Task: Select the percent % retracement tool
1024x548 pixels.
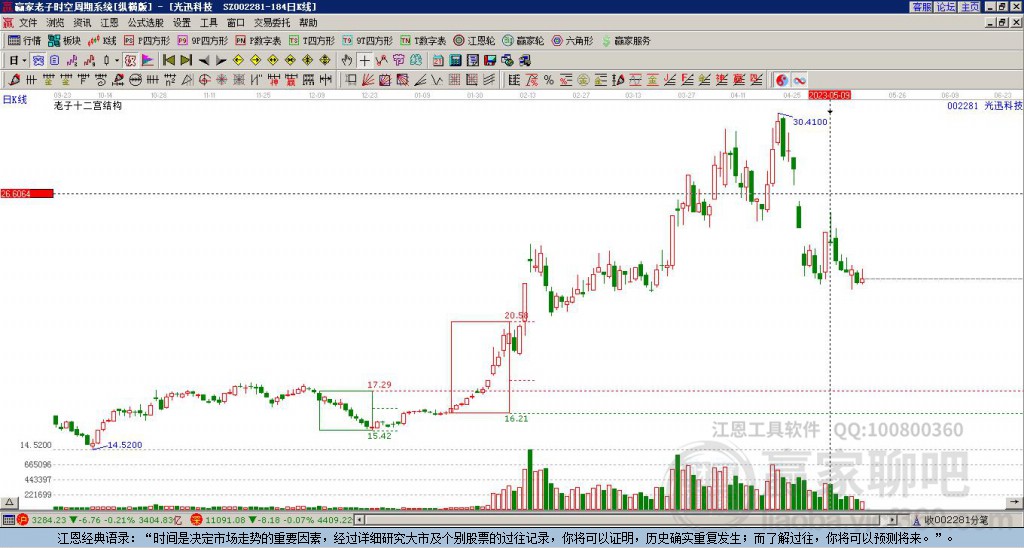Action: point(549,80)
